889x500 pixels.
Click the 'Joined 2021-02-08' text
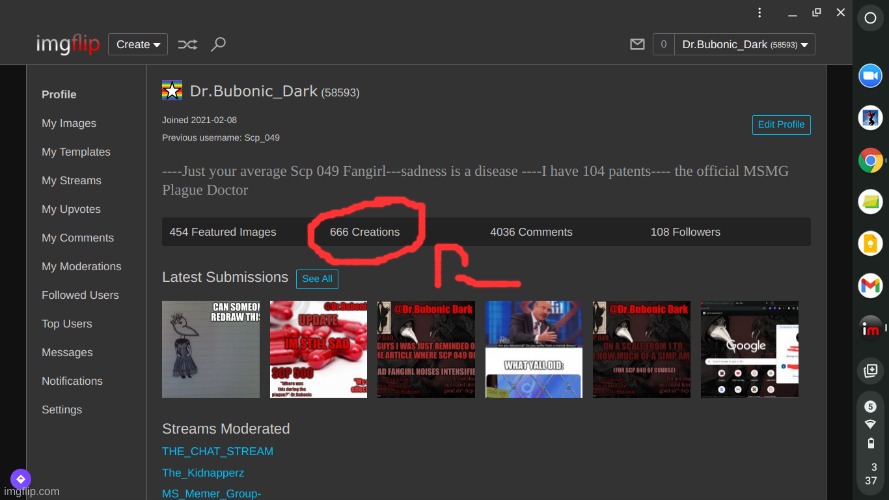coord(200,120)
